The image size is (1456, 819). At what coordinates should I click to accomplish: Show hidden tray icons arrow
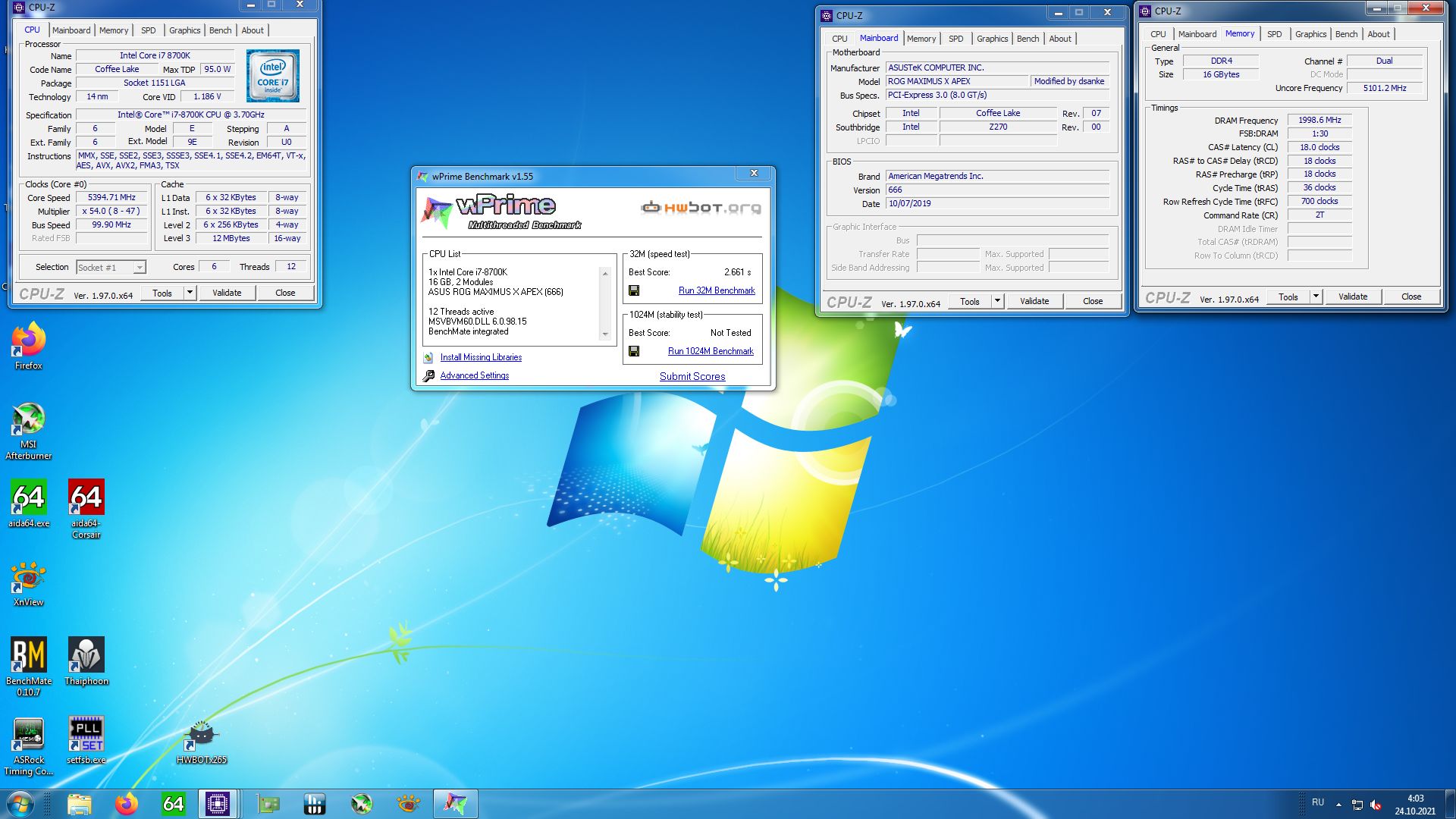pyautogui.click(x=1338, y=805)
